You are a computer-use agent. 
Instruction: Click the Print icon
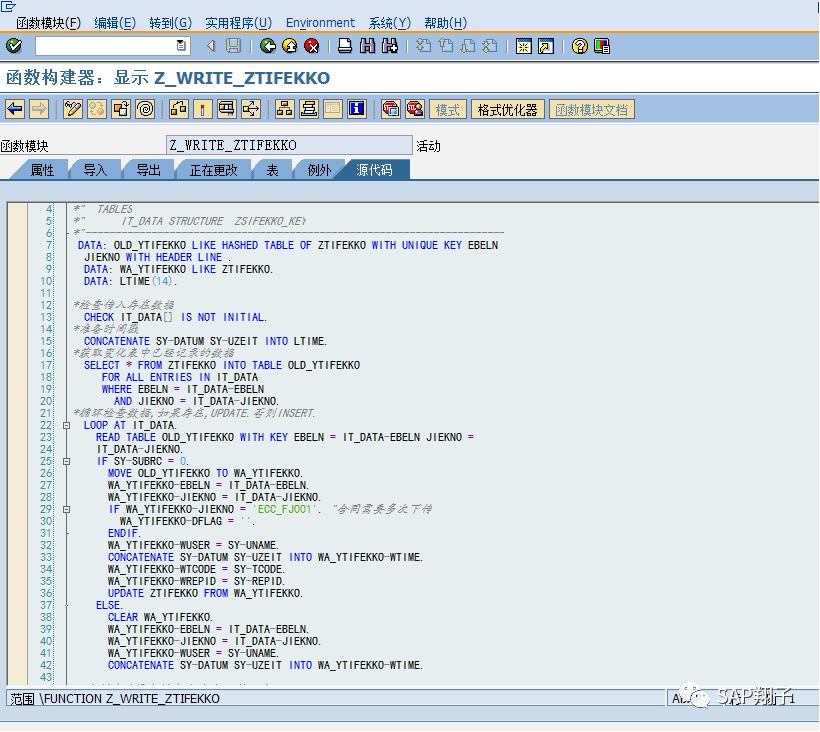[345, 46]
